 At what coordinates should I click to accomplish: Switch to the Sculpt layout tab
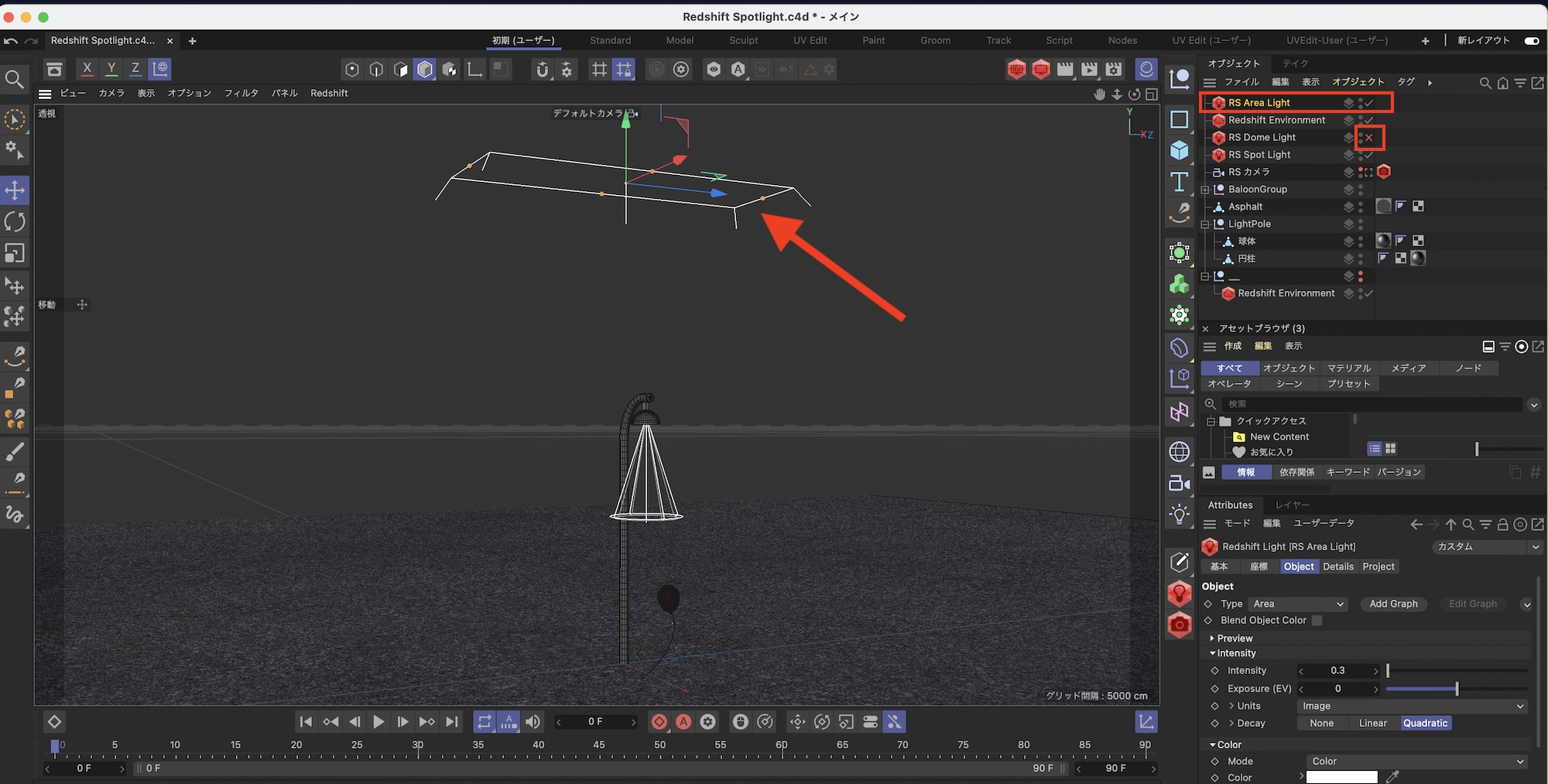point(743,40)
